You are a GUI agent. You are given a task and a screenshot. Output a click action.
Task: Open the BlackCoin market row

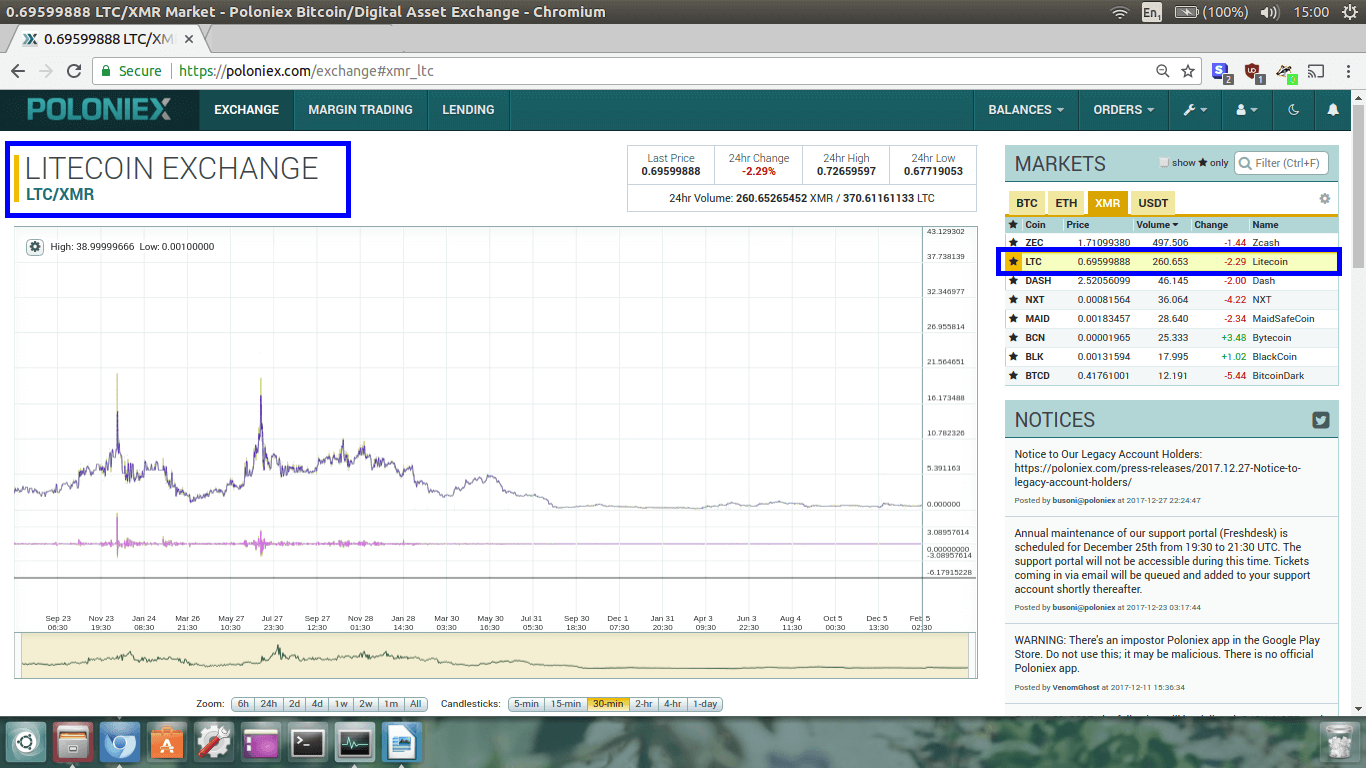click(1172, 357)
